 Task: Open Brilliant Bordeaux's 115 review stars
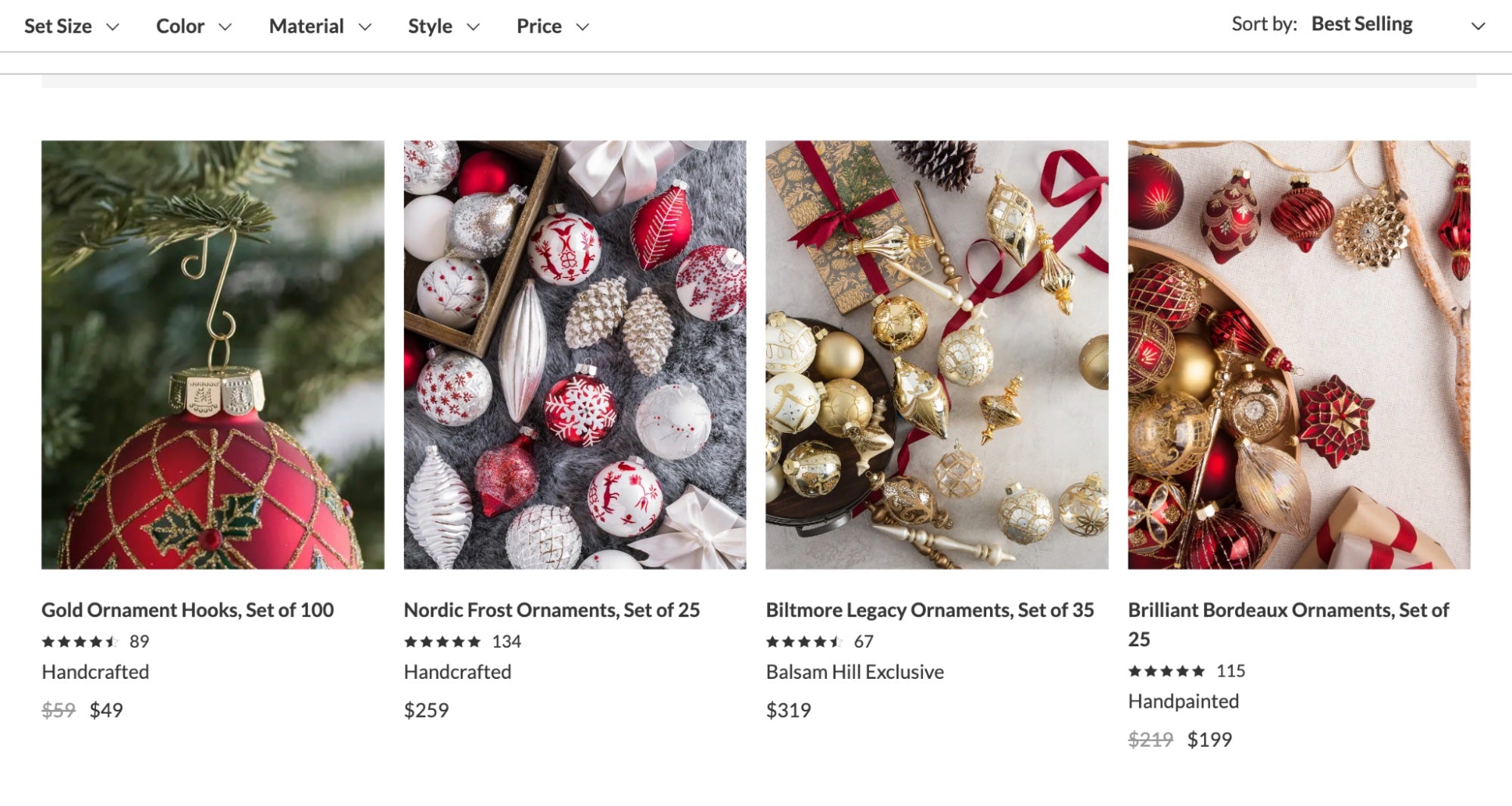(1166, 671)
